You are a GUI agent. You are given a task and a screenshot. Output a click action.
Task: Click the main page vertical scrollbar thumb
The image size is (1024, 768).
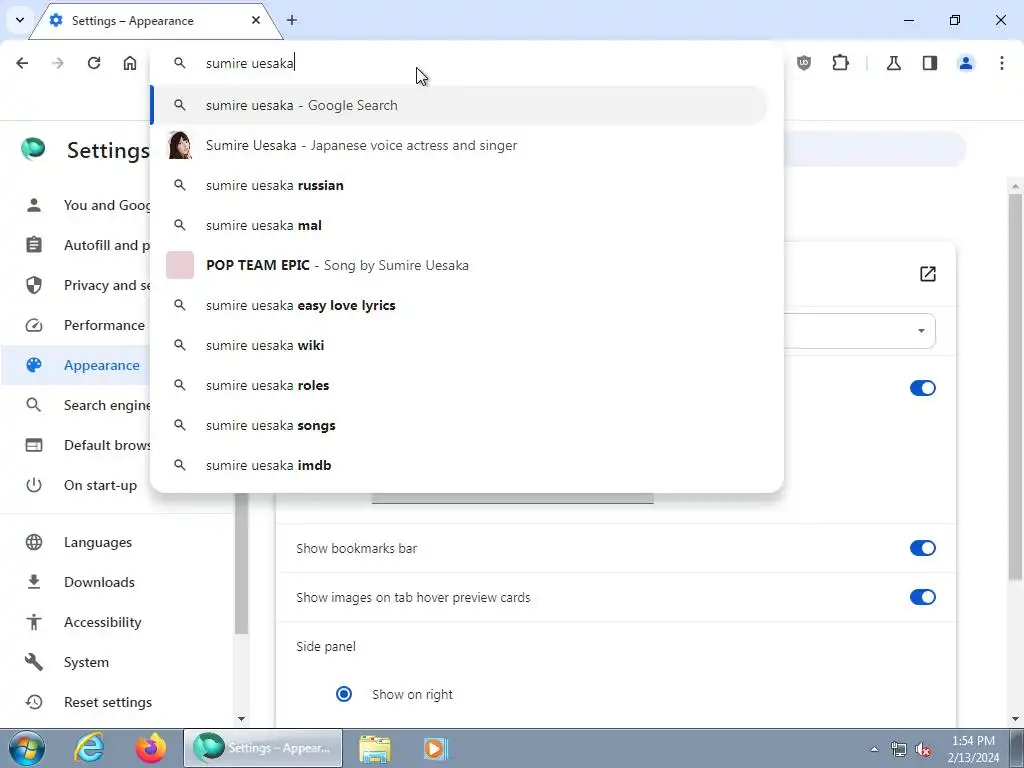pyautogui.click(x=1015, y=385)
